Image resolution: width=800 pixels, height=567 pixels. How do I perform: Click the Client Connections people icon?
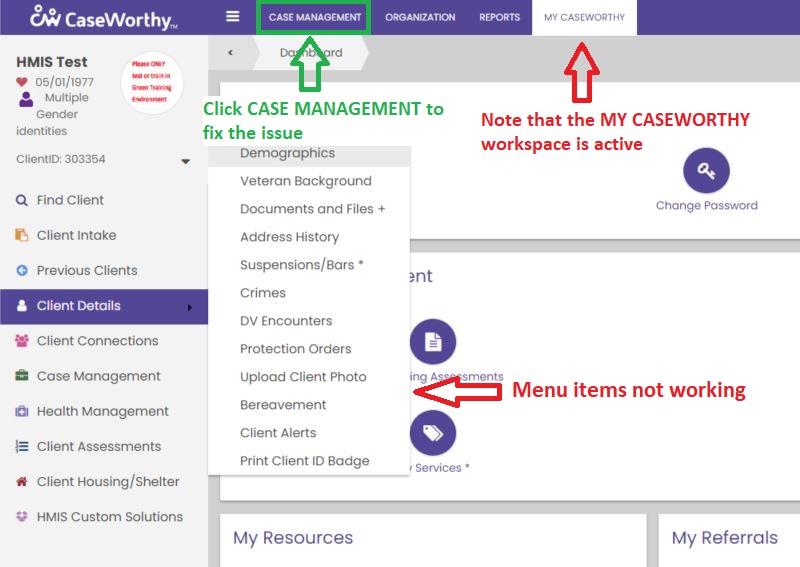[x=21, y=340]
